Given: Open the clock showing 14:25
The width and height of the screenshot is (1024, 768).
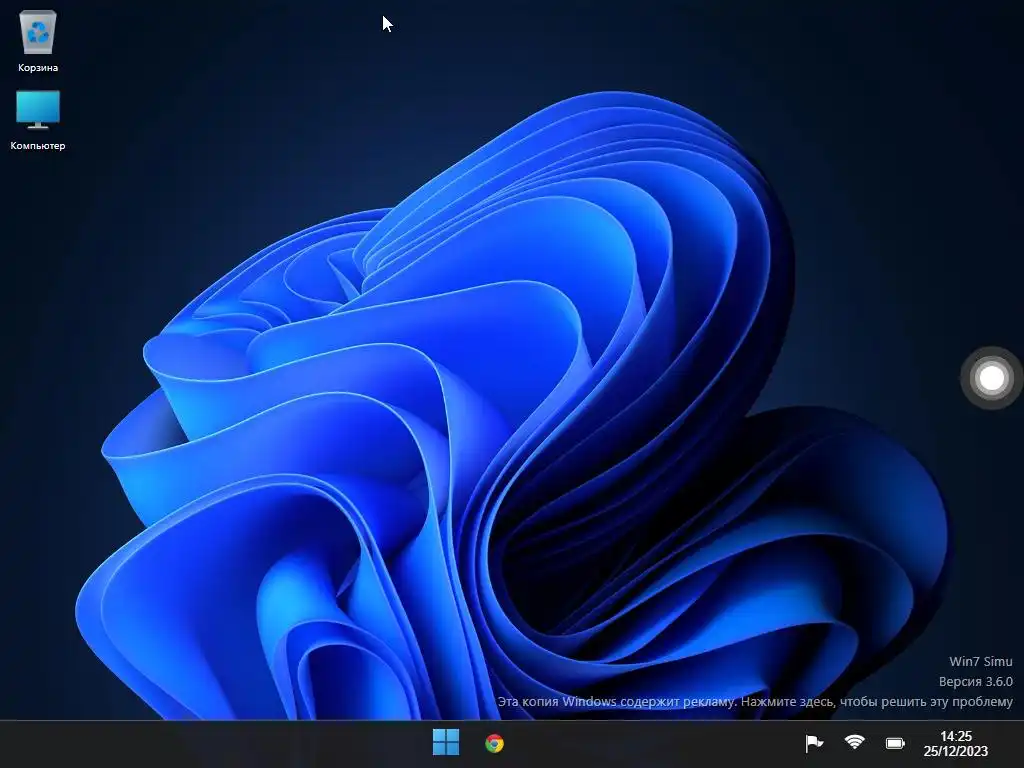Looking at the screenshot, I should [955, 744].
